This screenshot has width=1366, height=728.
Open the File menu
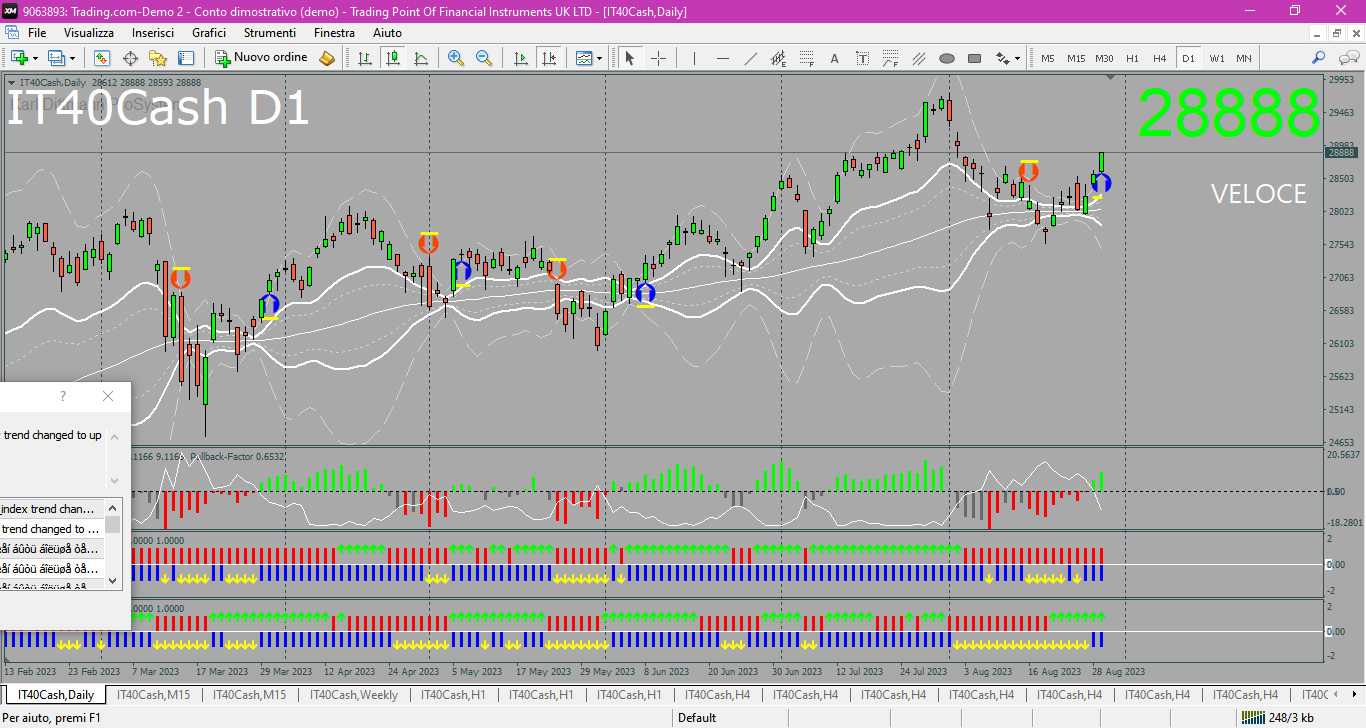[37, 33]
